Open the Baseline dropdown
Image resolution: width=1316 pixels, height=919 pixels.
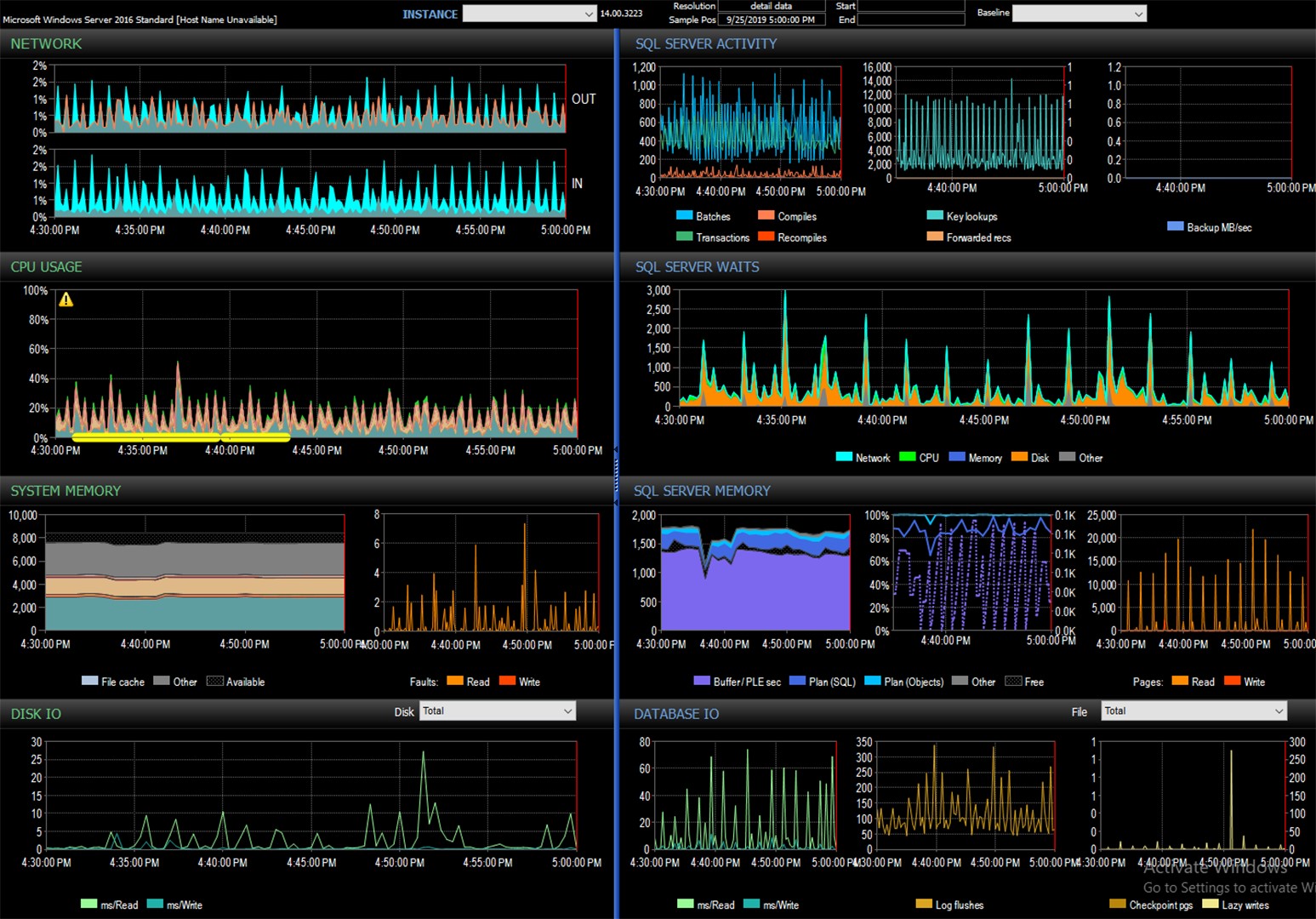pyautogui.click(x=1079, y=14)
